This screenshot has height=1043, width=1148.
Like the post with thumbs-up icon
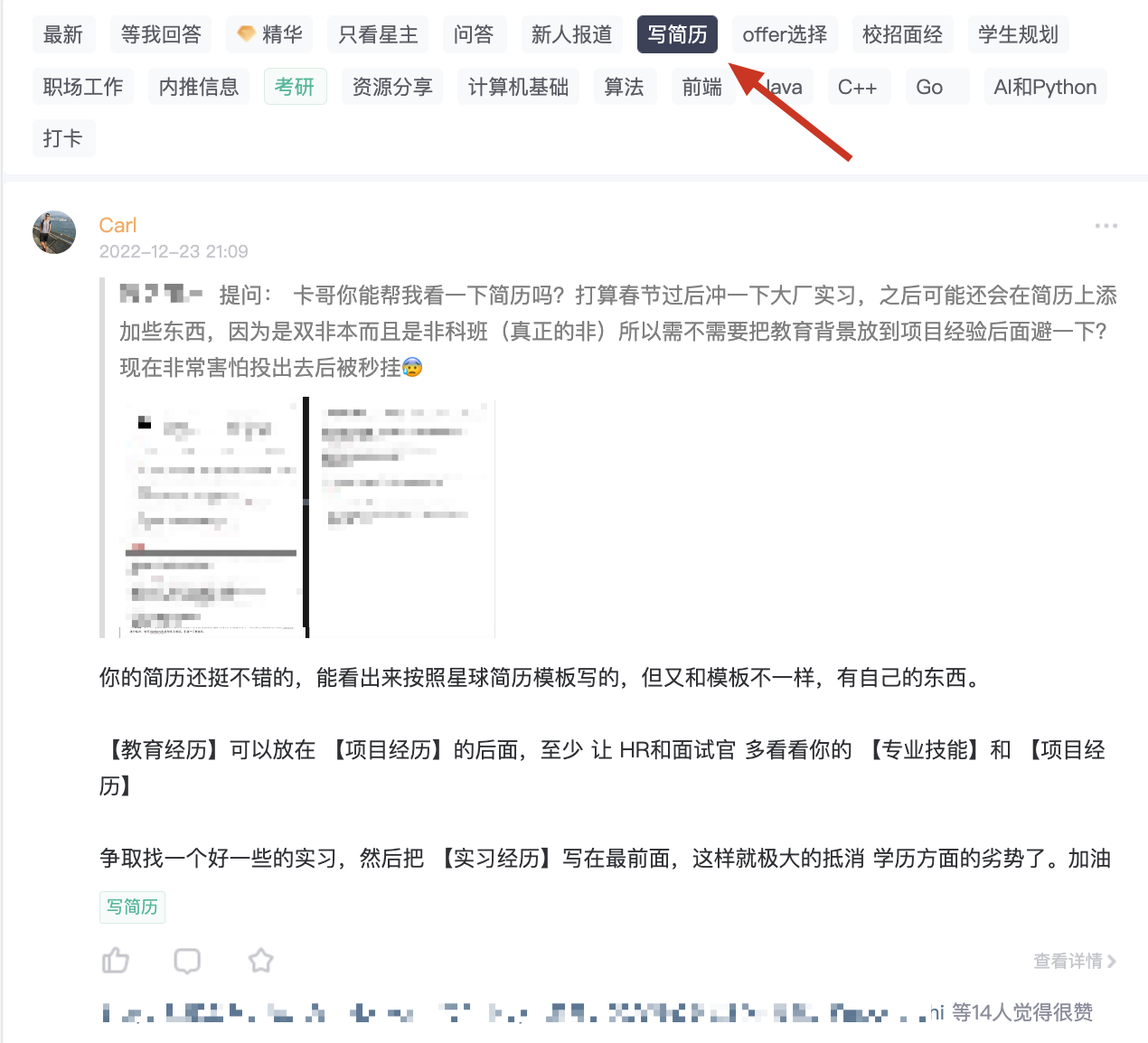click(x=116, y=960)
